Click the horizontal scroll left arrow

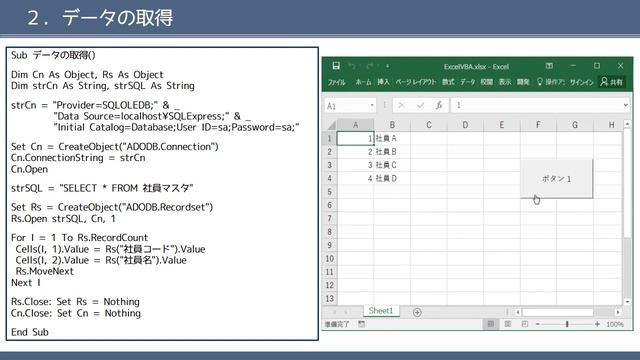point(518,312)
